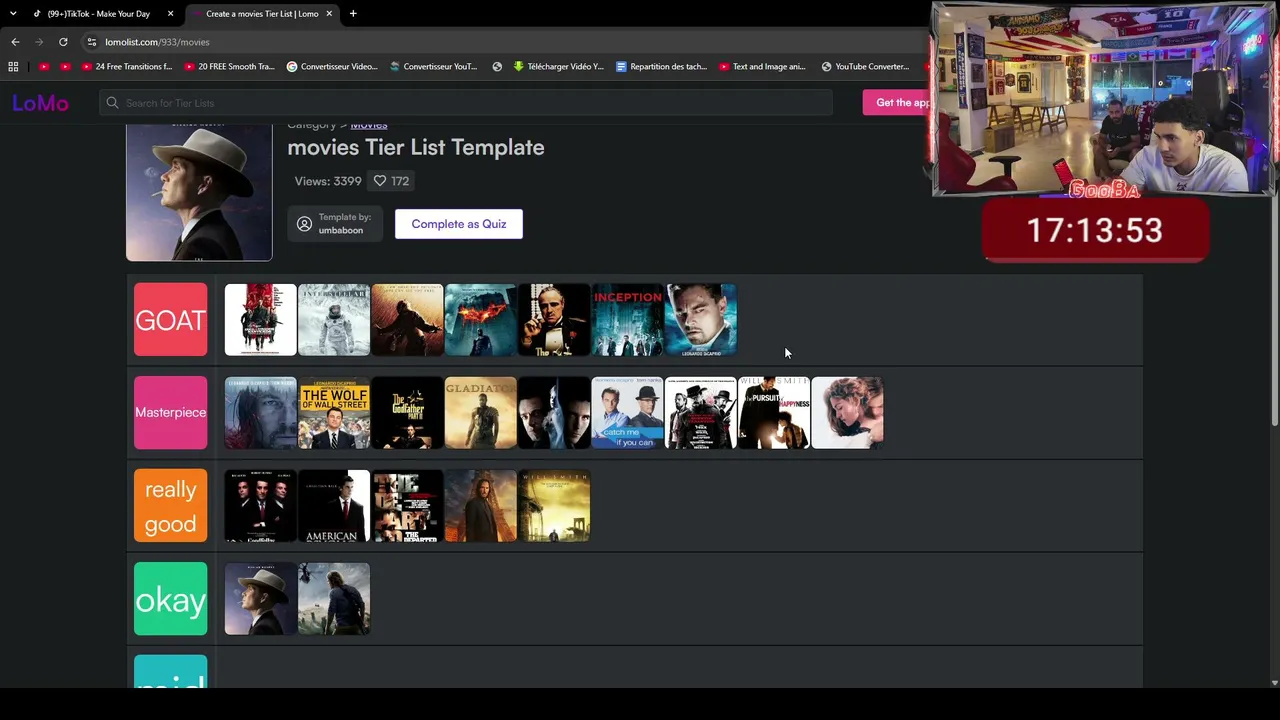Click the Complete as Quiz button
The image size is (1280, 720).
pyautogui.click(x=459, y=224)
